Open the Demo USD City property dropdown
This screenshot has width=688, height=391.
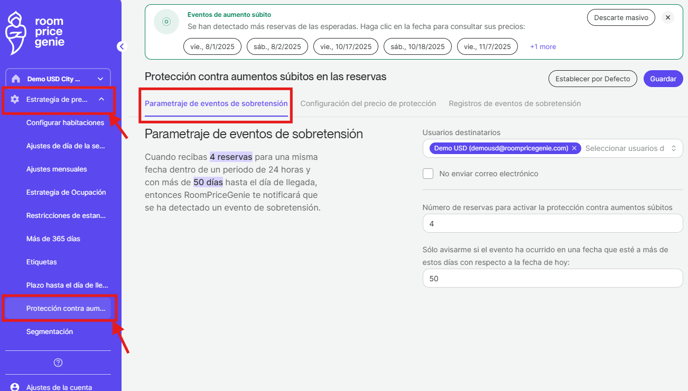click(x=58, y=79)
